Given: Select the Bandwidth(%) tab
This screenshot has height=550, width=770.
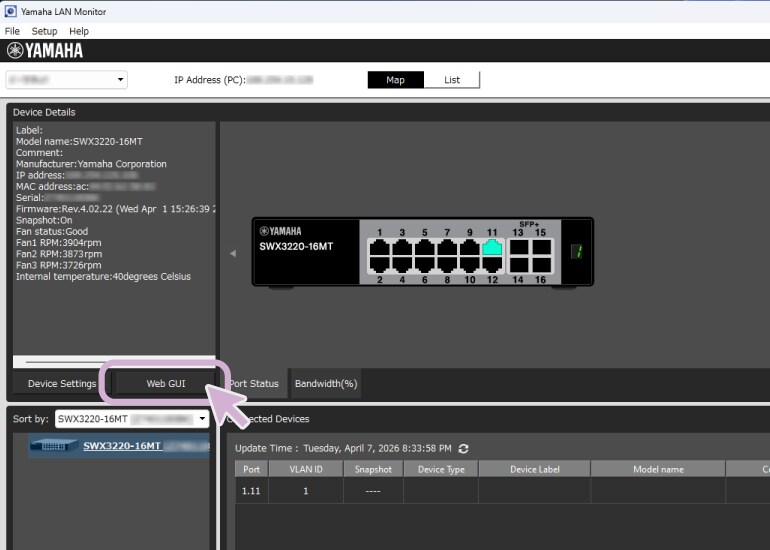Looking at the screenshot, I should 326,384.
